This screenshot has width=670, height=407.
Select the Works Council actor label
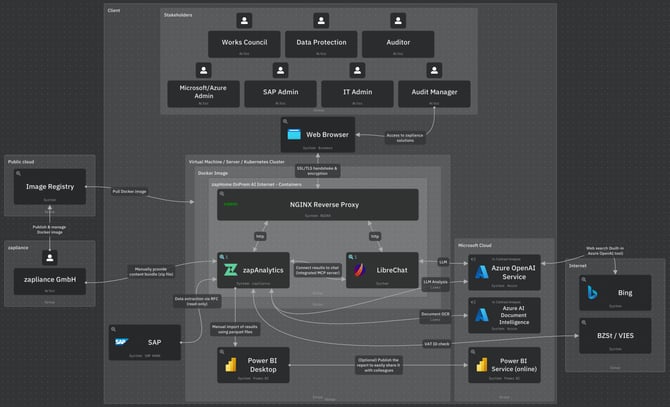(x=244, y=42)
